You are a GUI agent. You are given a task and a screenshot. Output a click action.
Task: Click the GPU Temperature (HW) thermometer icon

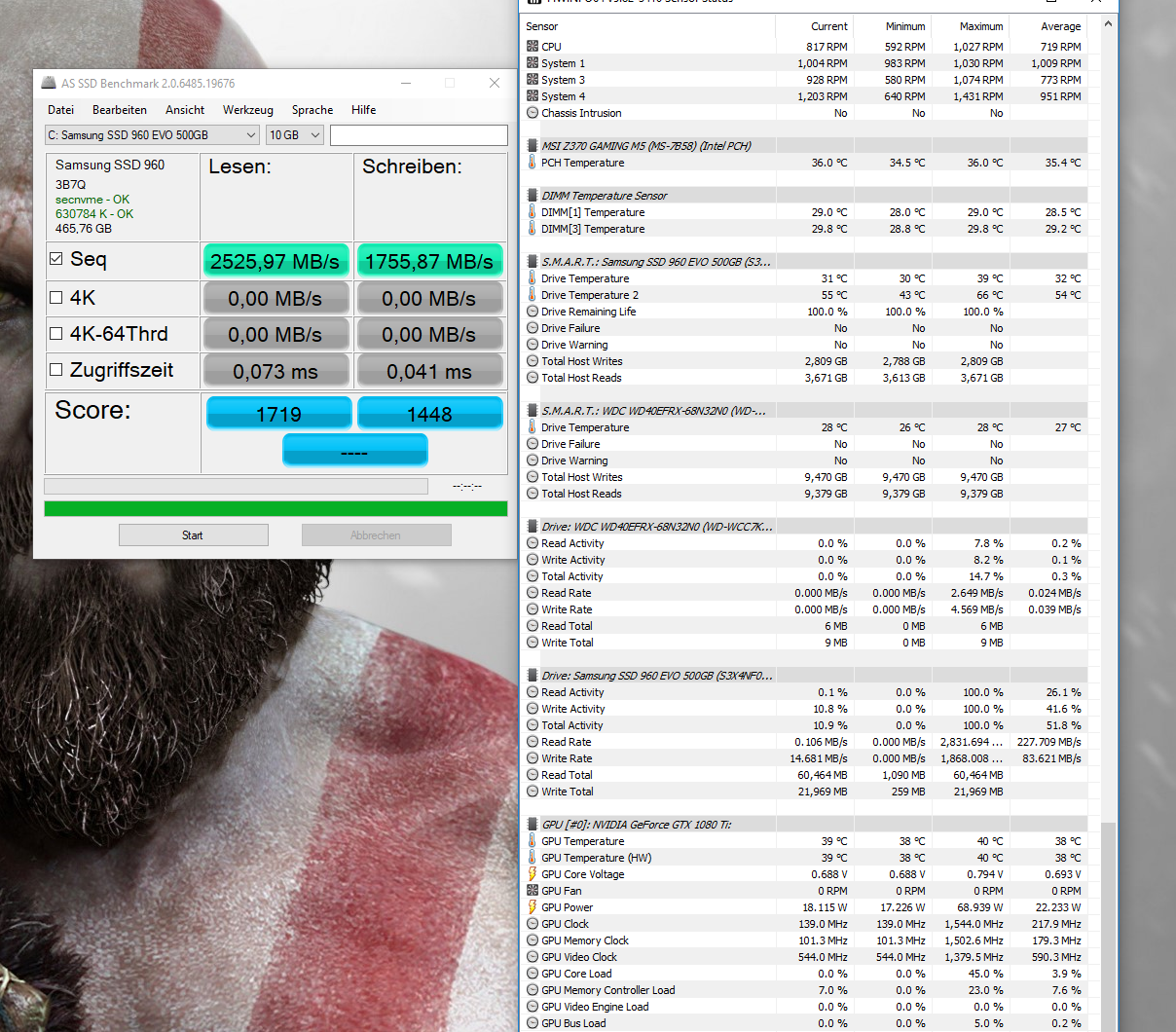(x=533, y=857)
